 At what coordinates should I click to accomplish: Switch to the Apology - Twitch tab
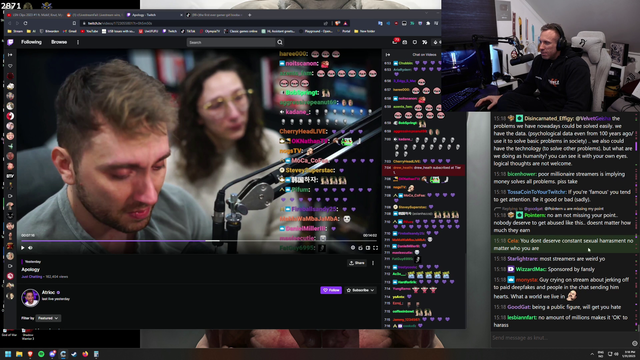[155, 15]
